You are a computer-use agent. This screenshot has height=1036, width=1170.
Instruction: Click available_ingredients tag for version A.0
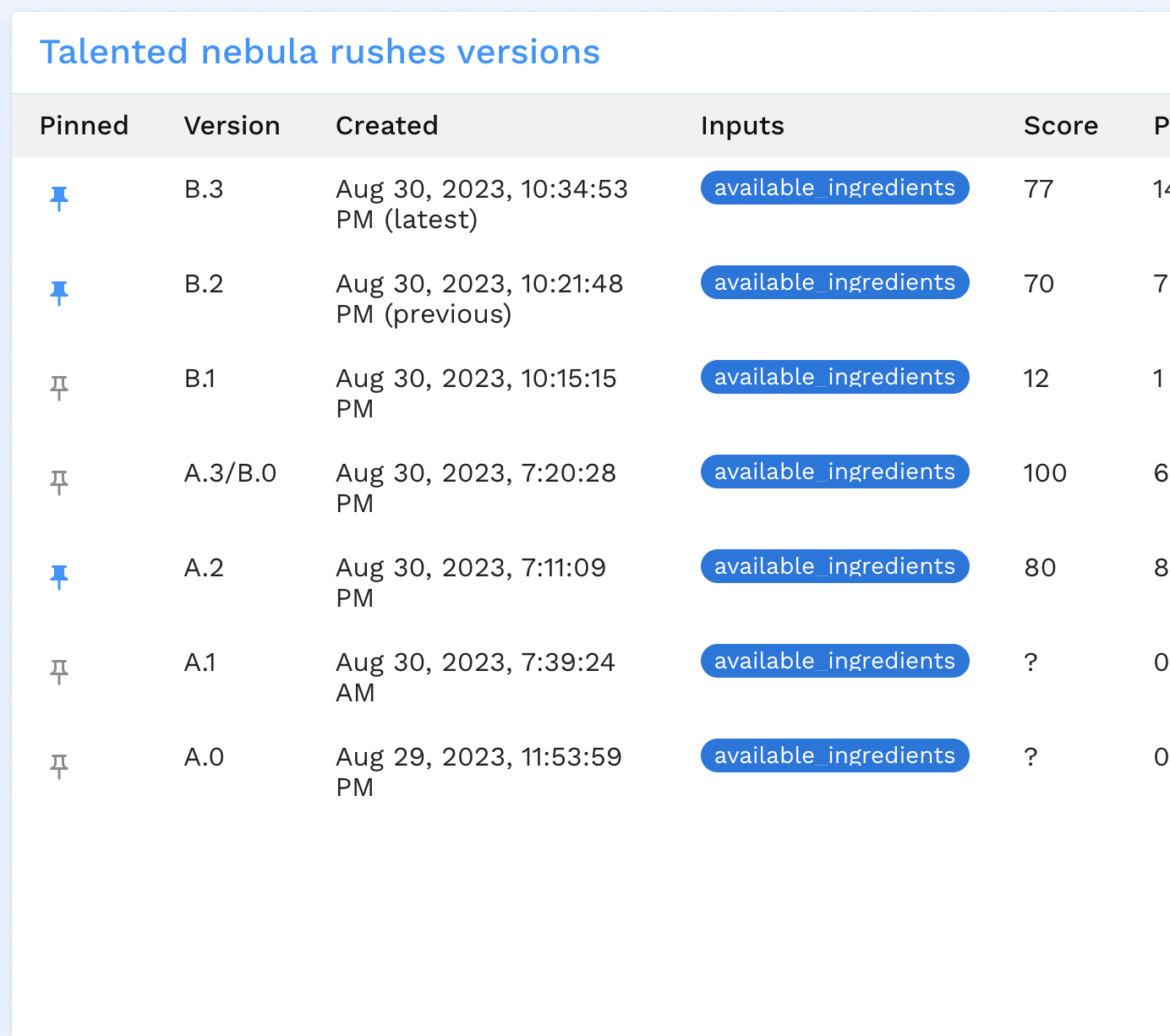tap(834, 755)
